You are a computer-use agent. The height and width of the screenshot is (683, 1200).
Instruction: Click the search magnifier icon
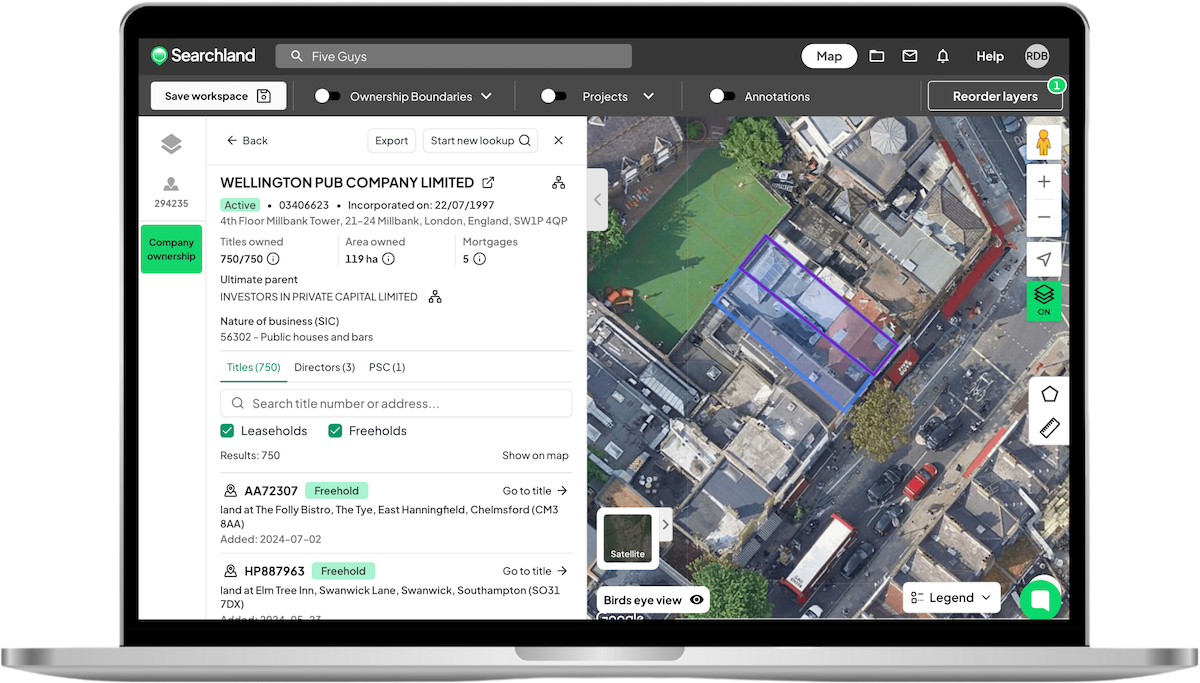[x=297, y=56]
